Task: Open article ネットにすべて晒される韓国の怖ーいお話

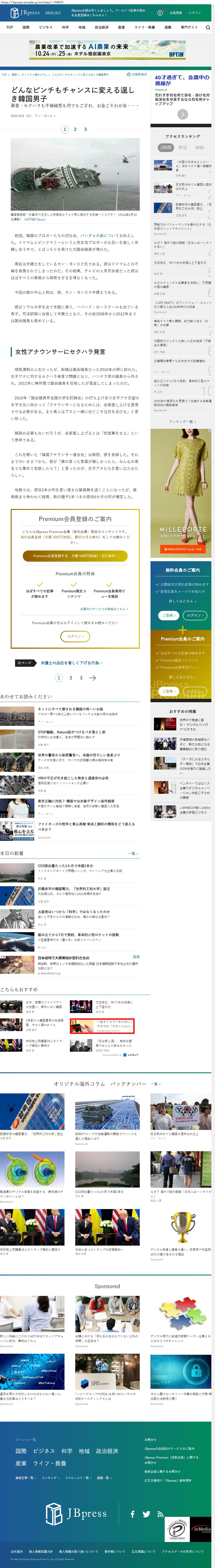Action: coord(70,709)
